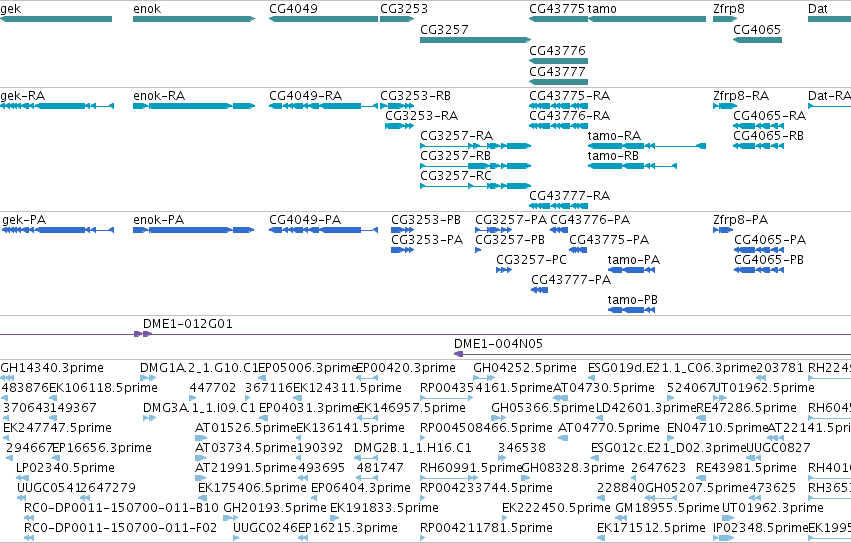Click the DME1-012G01 clone label

click(188, 324)
